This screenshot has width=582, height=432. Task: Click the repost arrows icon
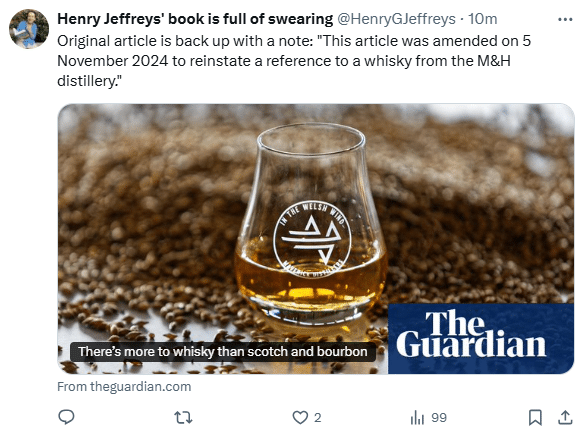point(183,418)
